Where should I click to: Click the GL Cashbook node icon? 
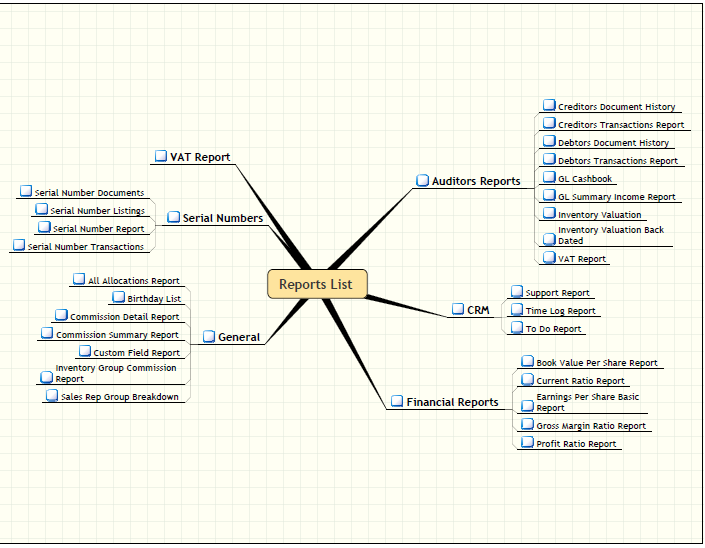(x=549, y=177)
